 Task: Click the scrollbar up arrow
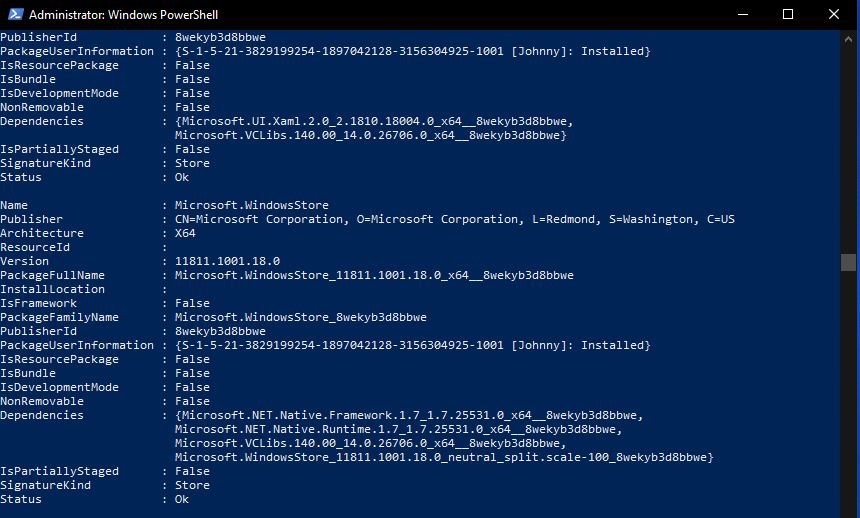[x=848, y=39]
